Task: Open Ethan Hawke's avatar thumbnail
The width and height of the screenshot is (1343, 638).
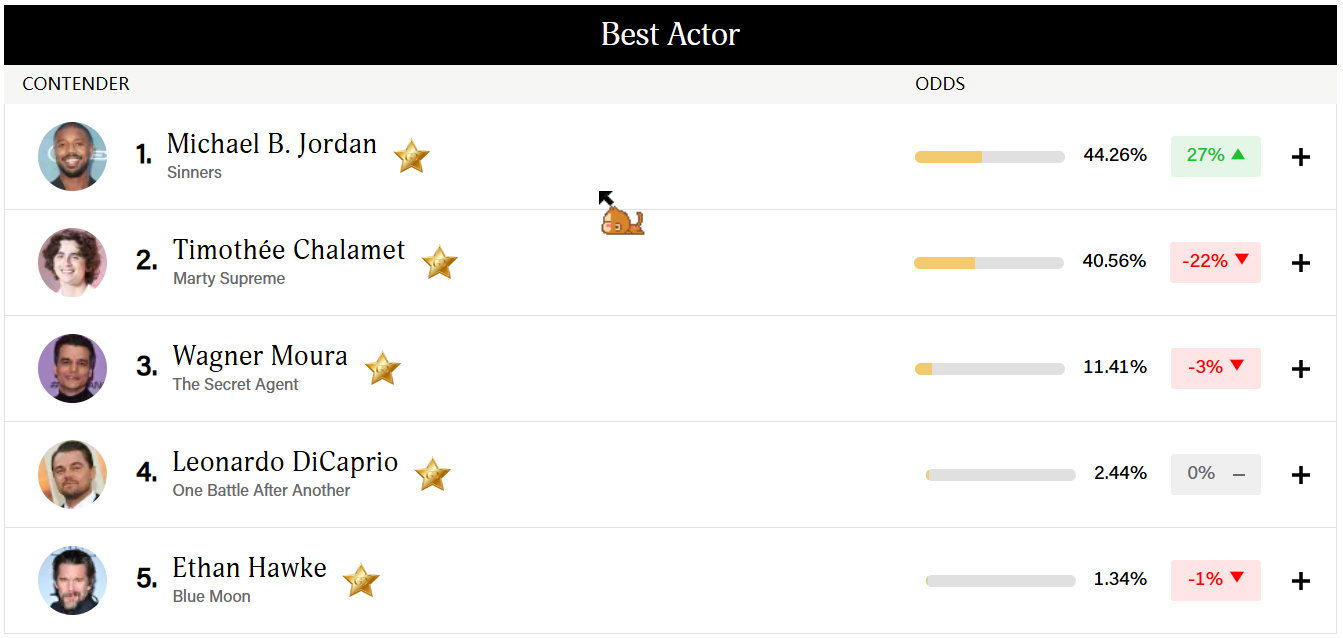Action: pos(72,581)
